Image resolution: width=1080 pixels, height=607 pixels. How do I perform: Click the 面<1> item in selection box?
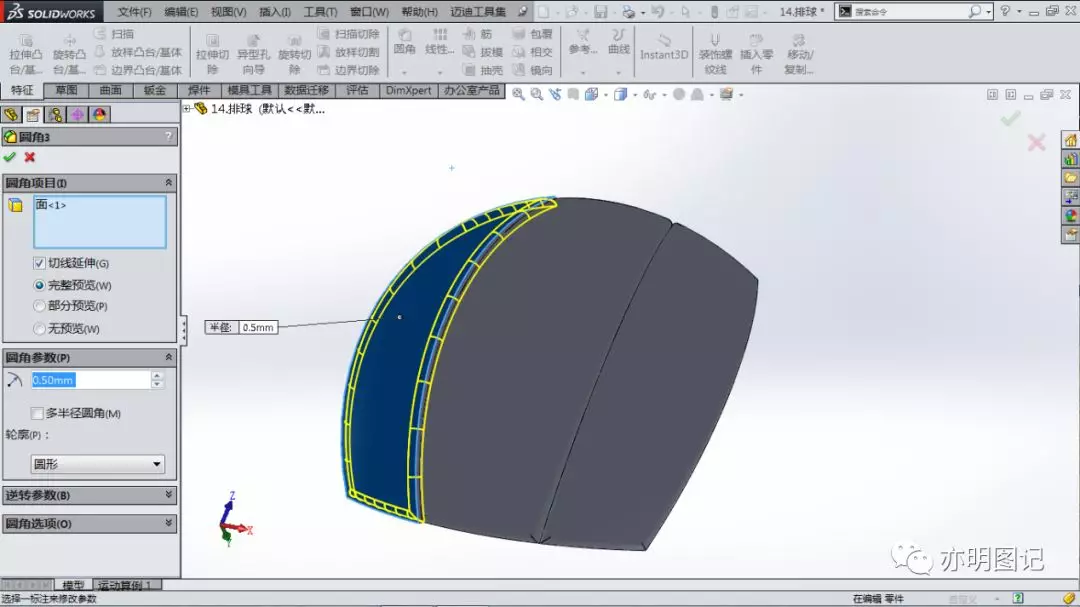(x=50, y=205)
